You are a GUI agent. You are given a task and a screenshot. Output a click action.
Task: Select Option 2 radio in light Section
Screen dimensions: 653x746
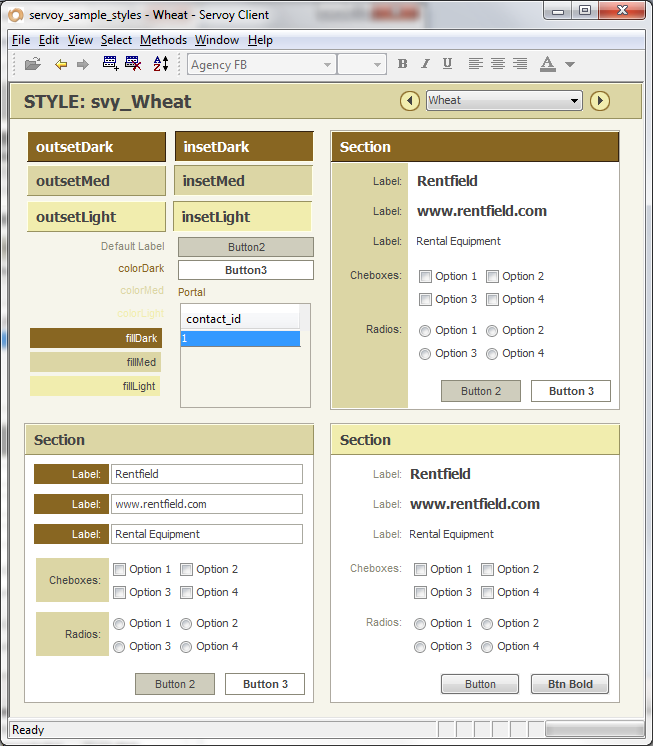[487, 623]
